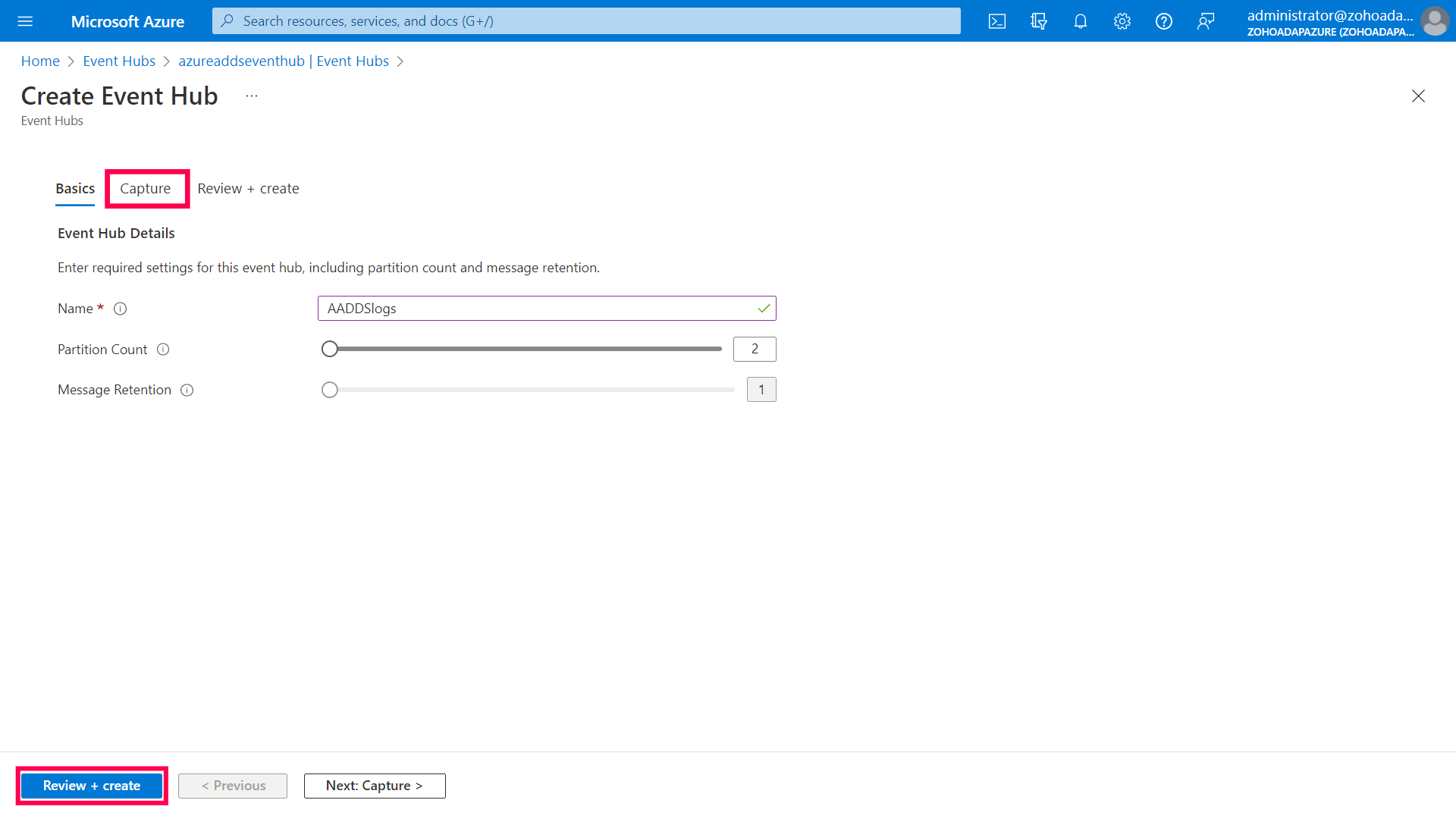Click the search resources box
The width and height of the screenshot is (1456, 819).
[585, 21]
